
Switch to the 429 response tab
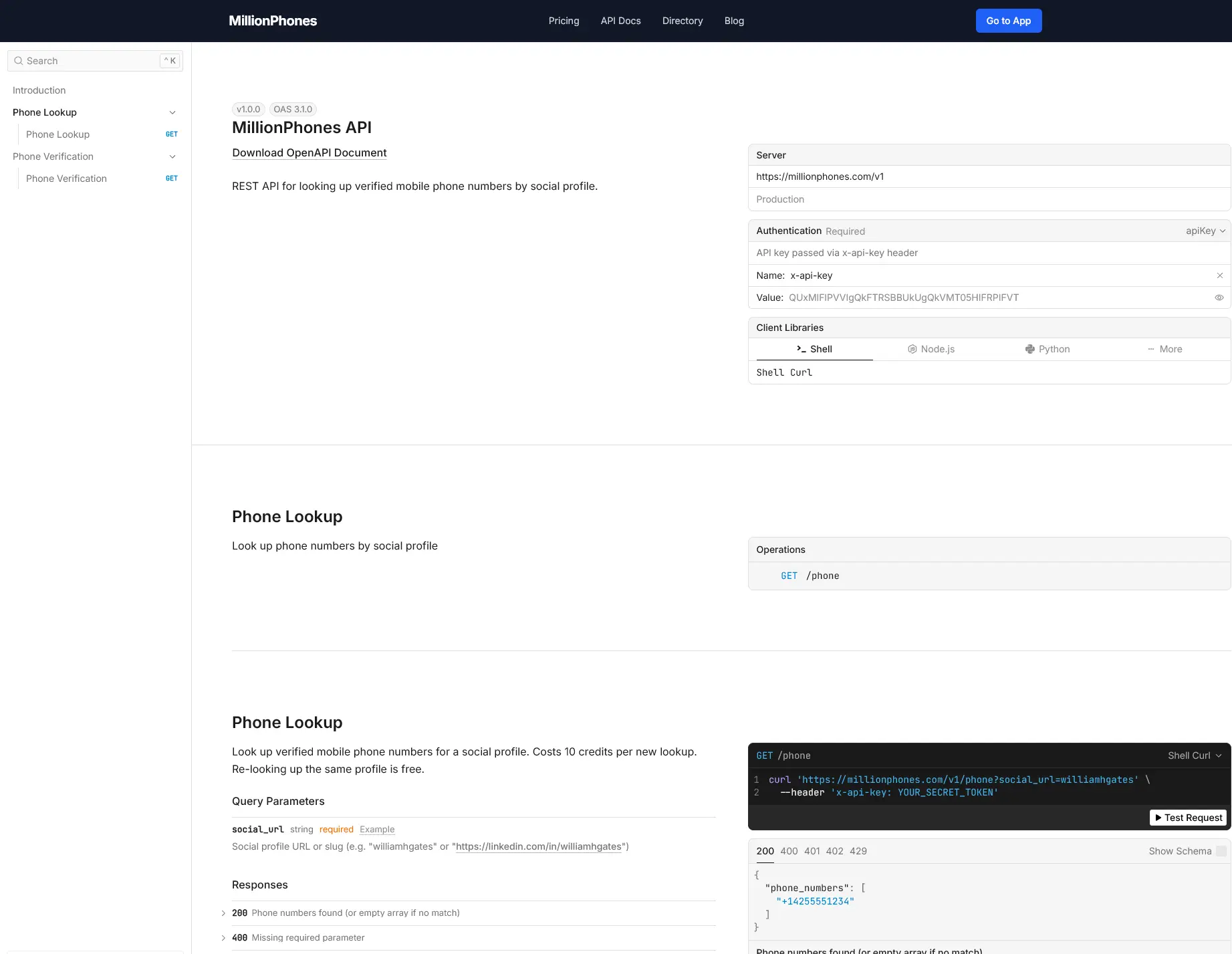click(x=858, y=851)
